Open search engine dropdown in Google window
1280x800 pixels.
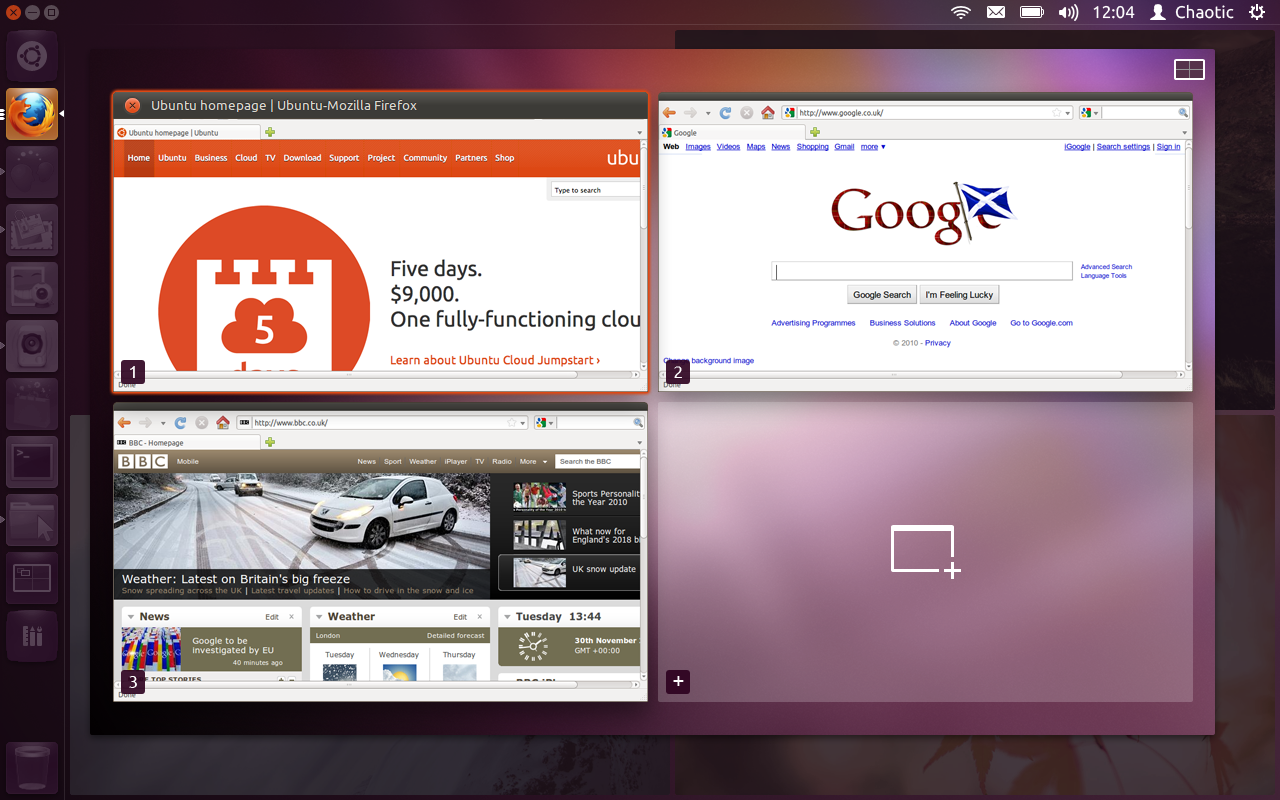click(1096, 114)
